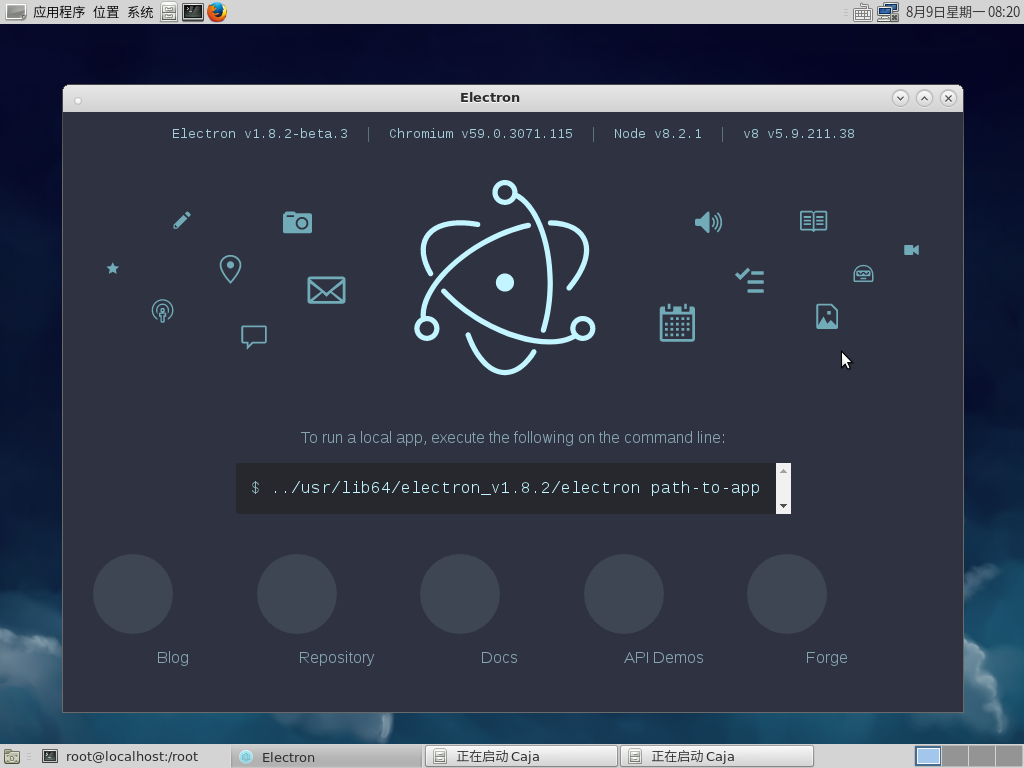Click the Chromium v59.0.3071.115 version text
The width and height of the screenshot is (1024, 768).
click(x=481, y=134)
